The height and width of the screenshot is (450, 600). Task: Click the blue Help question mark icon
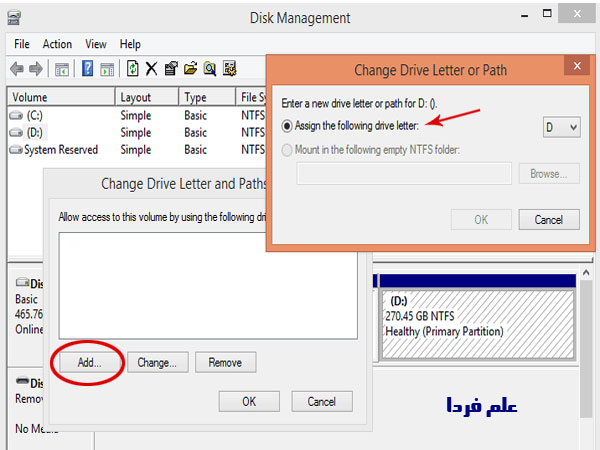[88, 68]
